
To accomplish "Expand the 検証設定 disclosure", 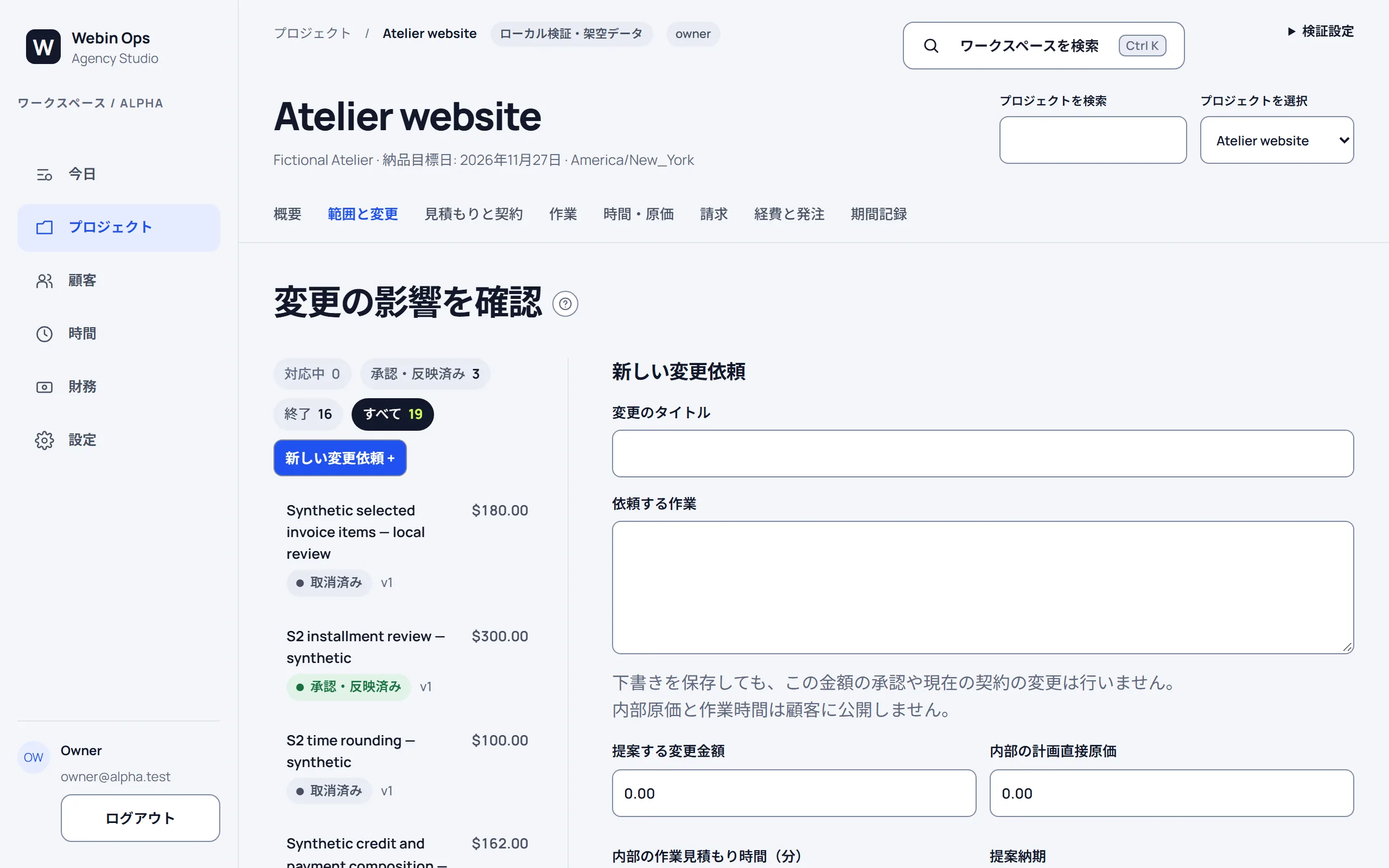I will pyautogui.click(x=1320, y=31).
